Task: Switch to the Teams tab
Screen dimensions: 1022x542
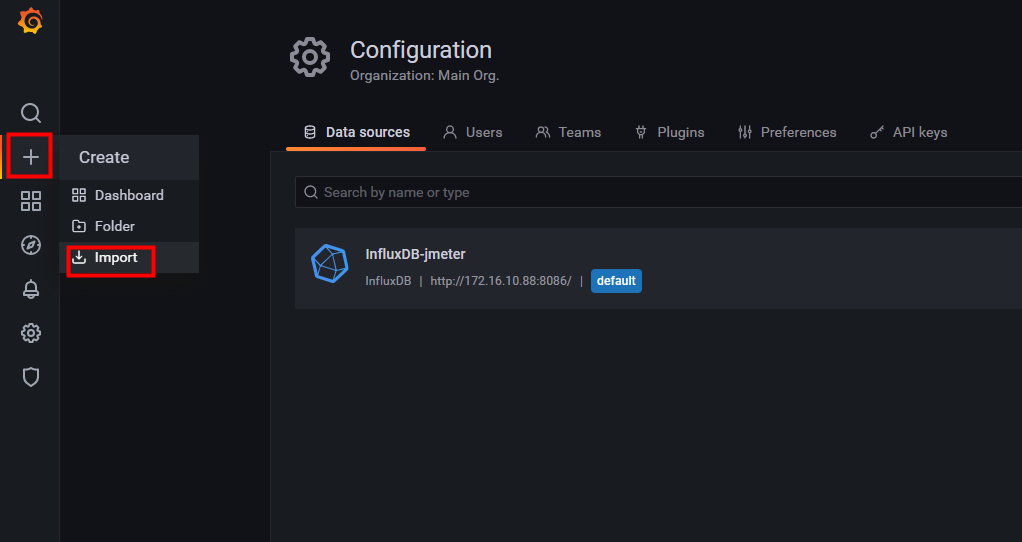Action: pyautogui.click(x=568, y=132)
